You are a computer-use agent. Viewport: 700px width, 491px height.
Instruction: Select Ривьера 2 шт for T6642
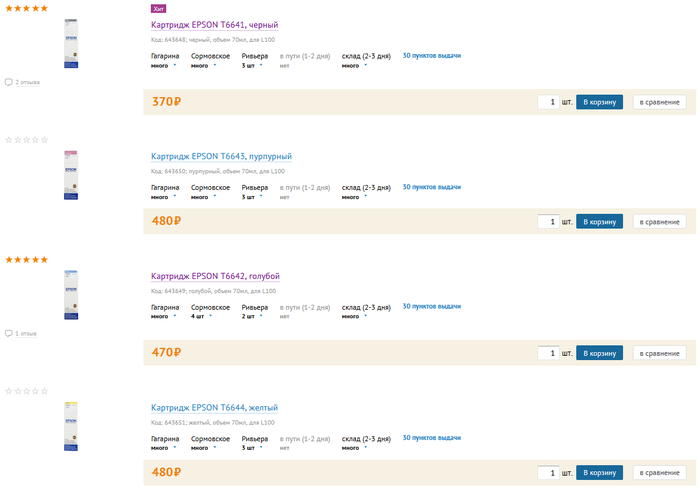click(x=254, y=312)
